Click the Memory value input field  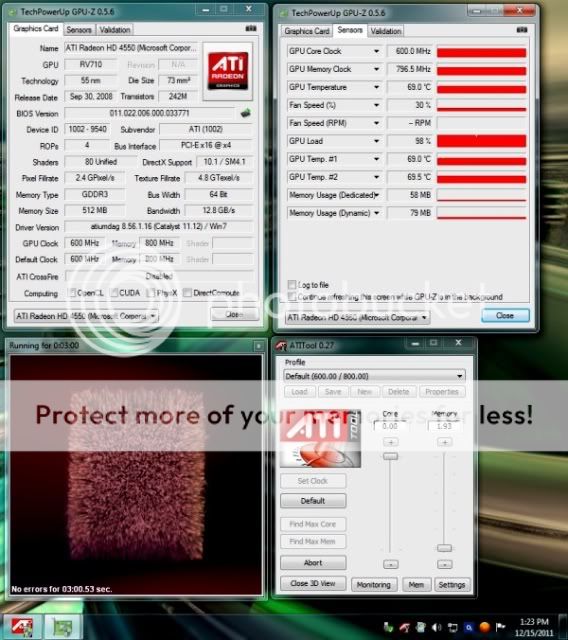coord(444,426)
